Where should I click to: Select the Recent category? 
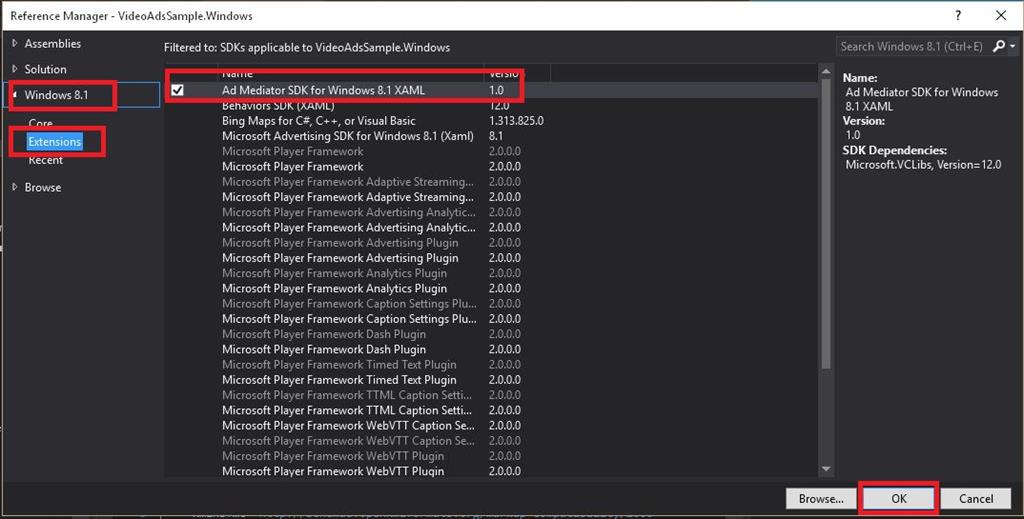(x=46, y=160)
